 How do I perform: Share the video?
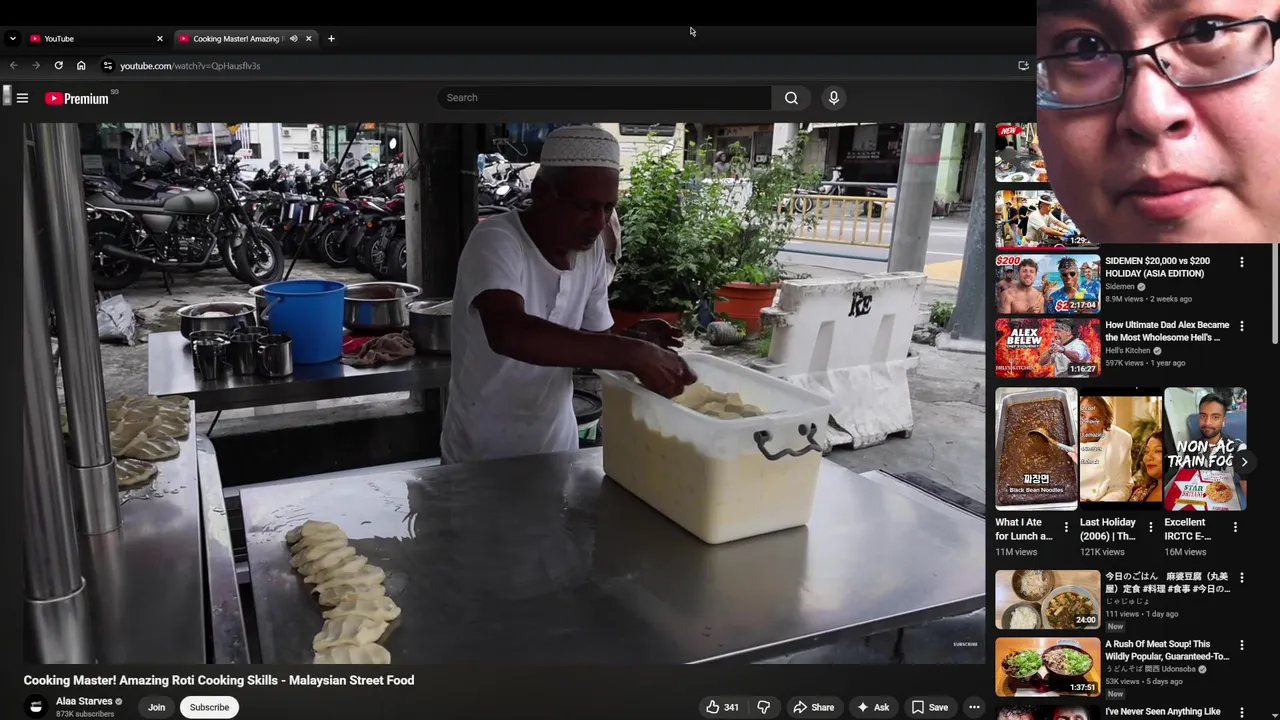click(814, 707)
